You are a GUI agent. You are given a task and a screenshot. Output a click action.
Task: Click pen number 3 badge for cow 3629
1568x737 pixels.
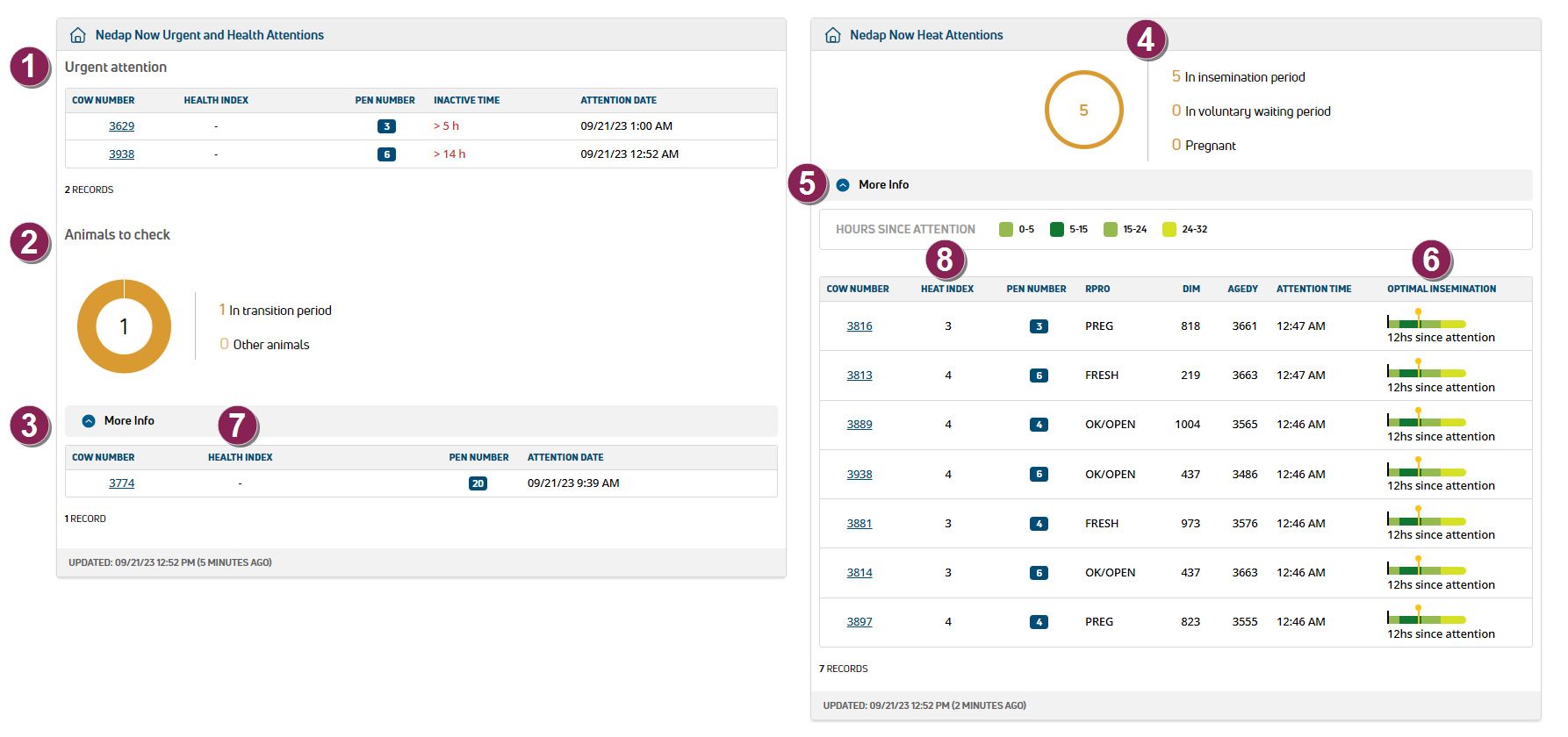click(386, 126)
